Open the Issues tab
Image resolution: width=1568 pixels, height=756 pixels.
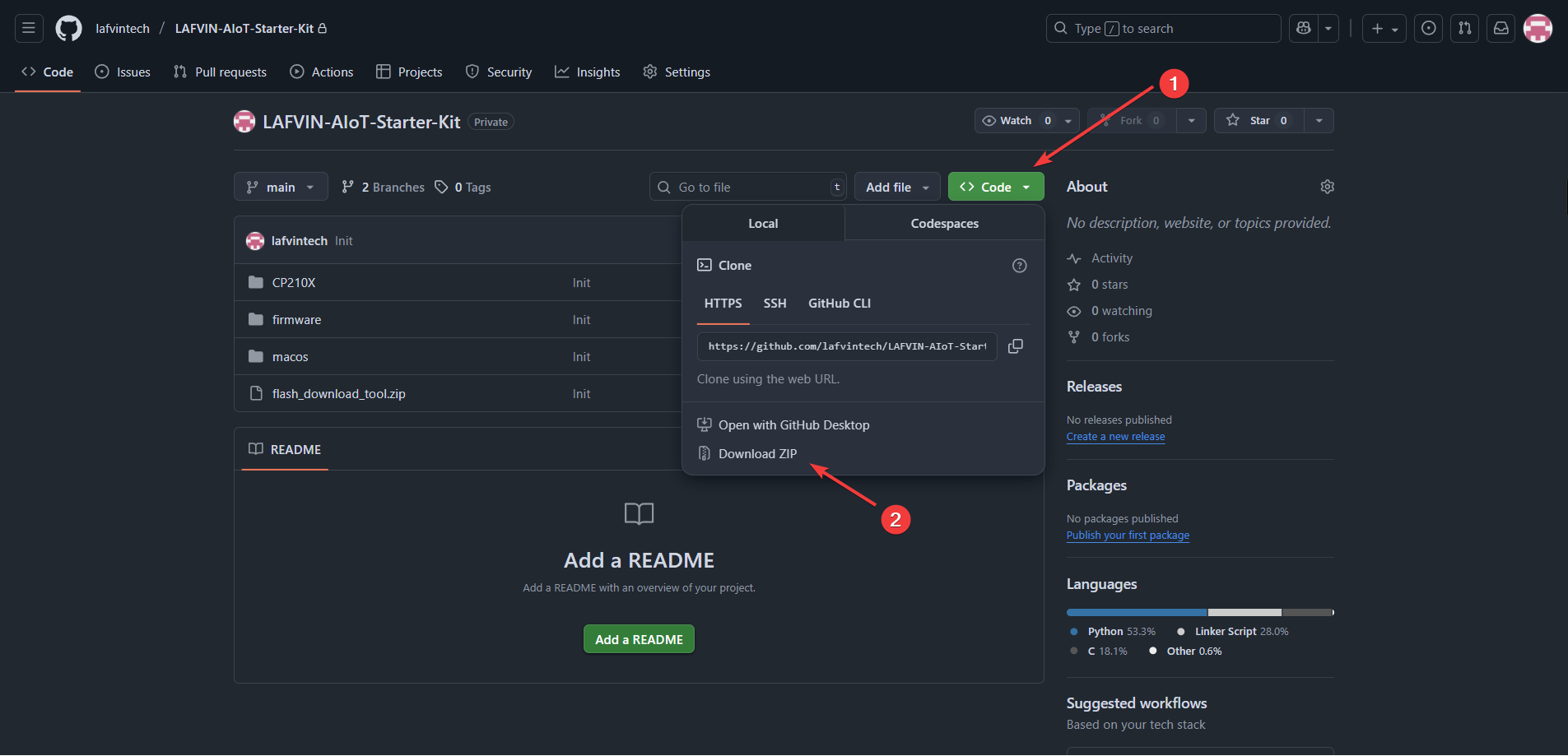pyautogui.click(x=123, y=72)
